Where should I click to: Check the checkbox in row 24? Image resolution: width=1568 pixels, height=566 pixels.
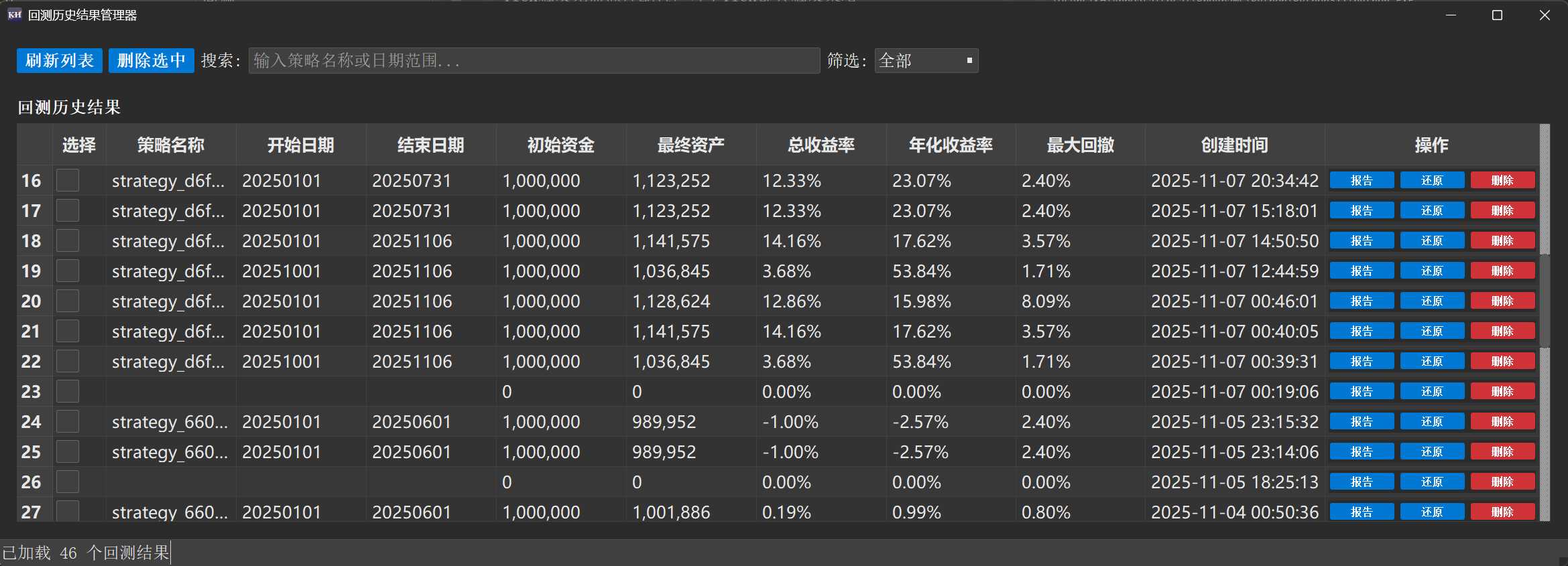tap(68, 421)
